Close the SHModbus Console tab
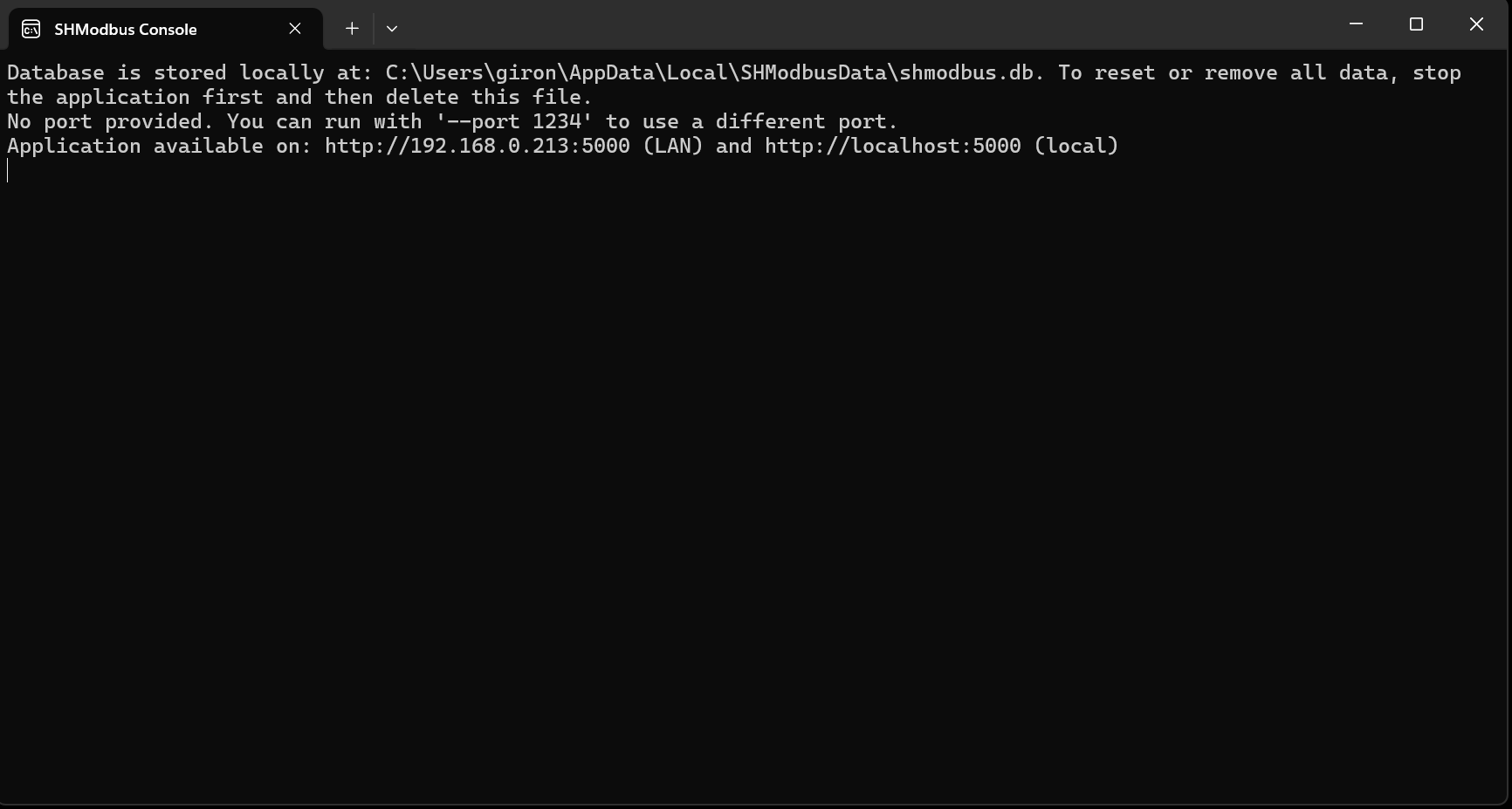 295,29
